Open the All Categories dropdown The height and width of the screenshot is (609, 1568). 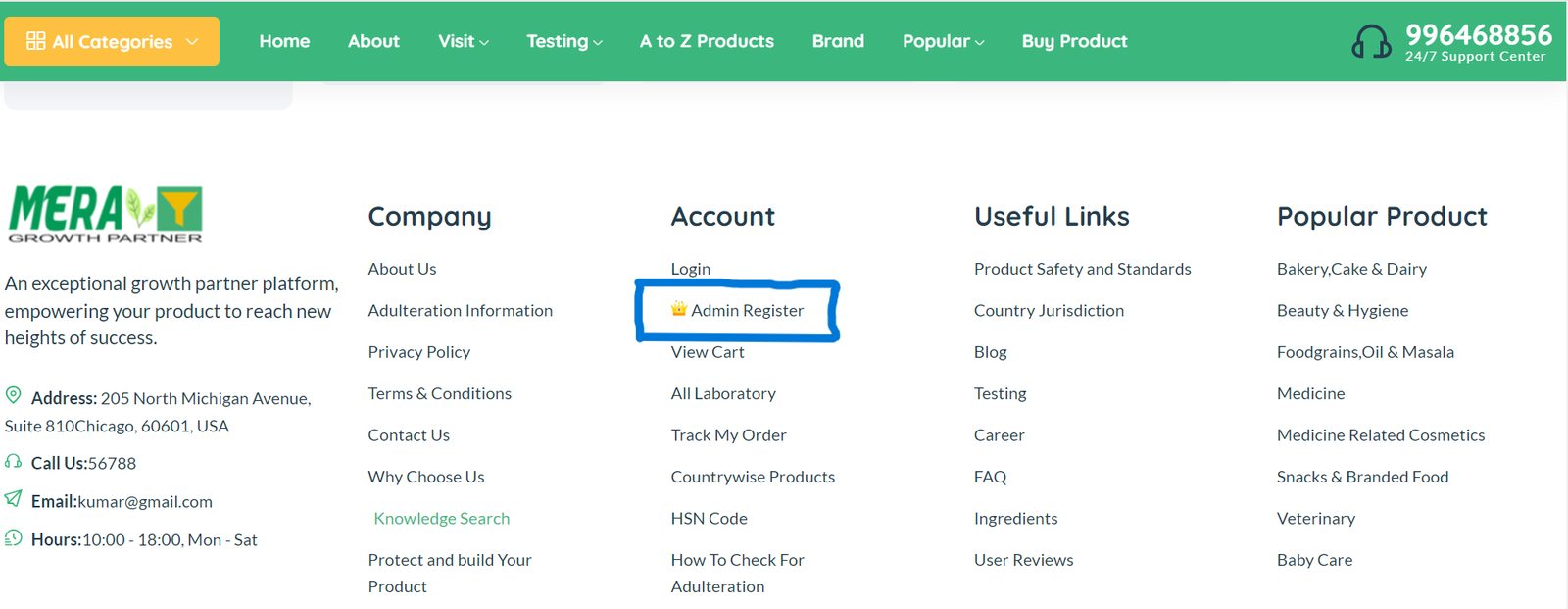[x=112, y=41]
